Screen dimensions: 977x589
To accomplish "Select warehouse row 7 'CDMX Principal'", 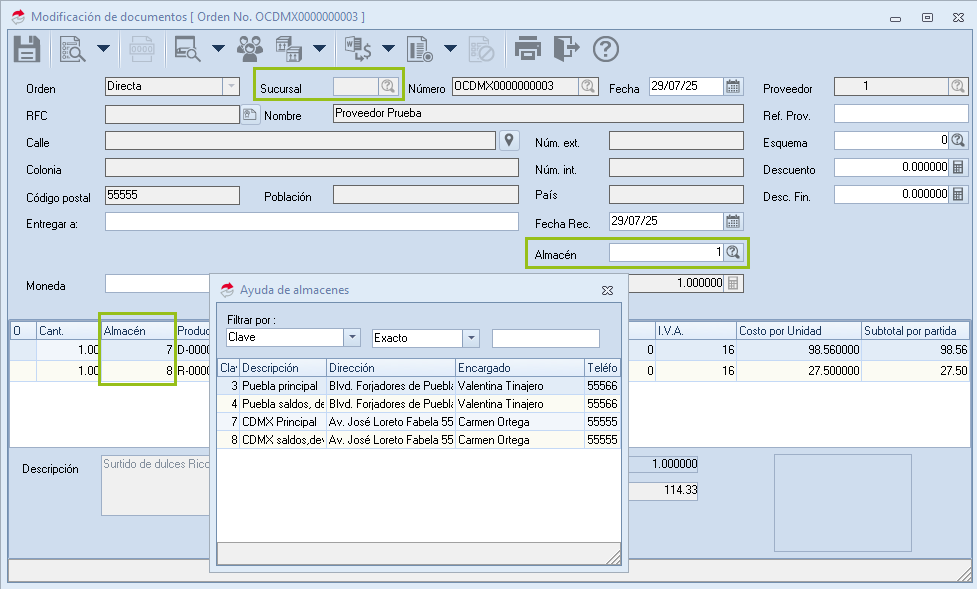I will point(280,421).
